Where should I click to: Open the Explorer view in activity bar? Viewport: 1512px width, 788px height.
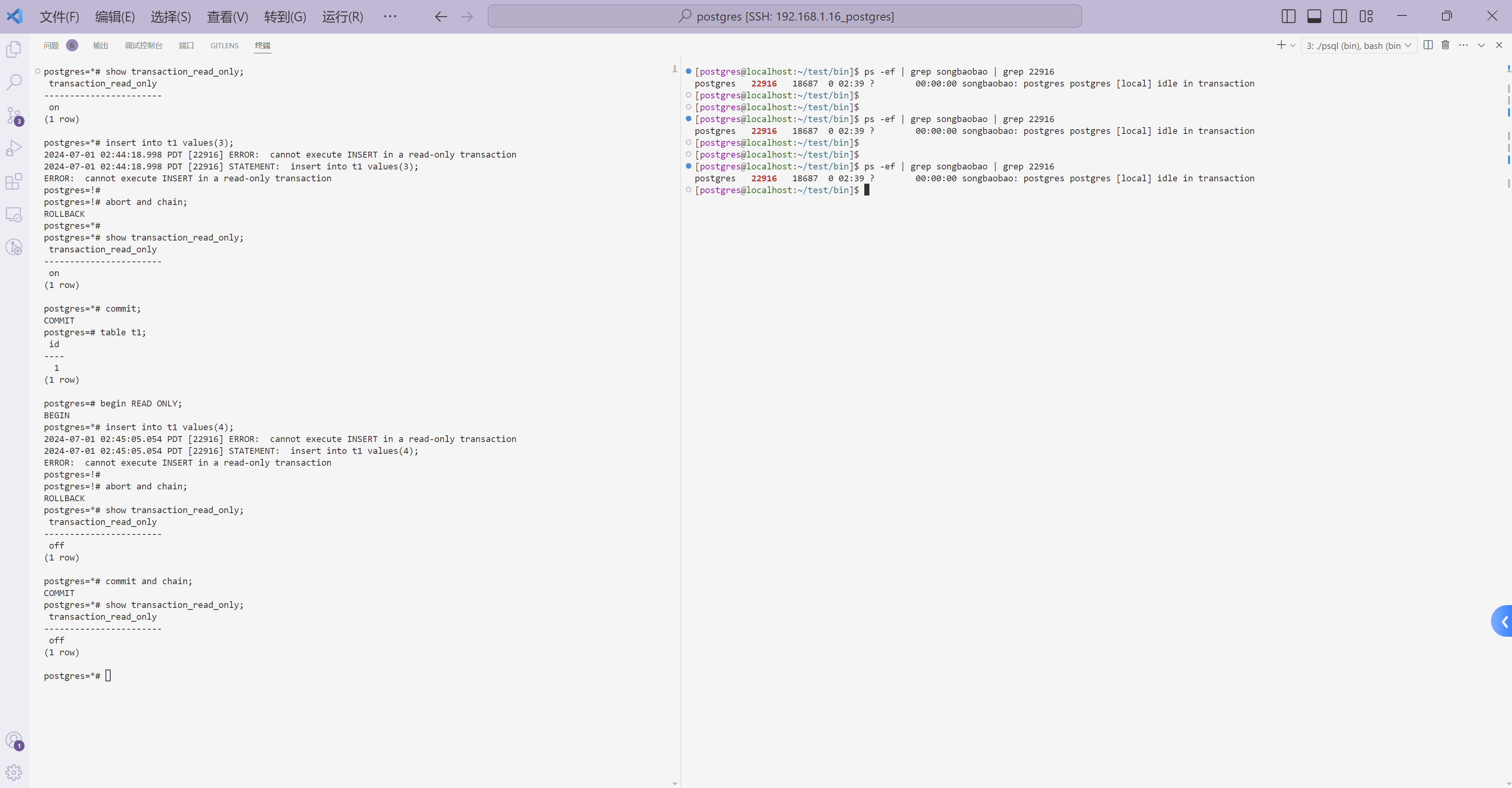[14, 49]
